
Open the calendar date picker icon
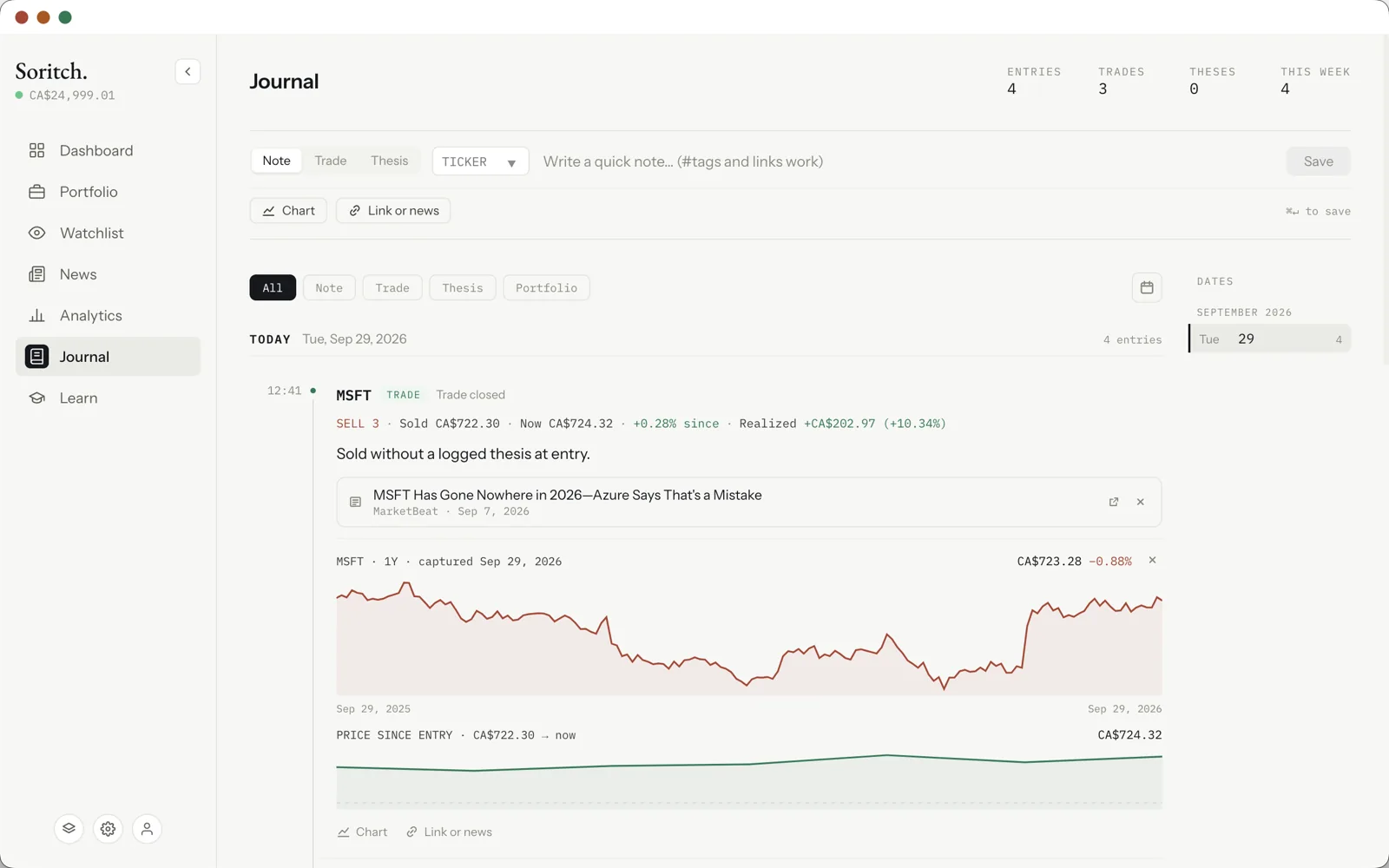[x=1147, y=287]
